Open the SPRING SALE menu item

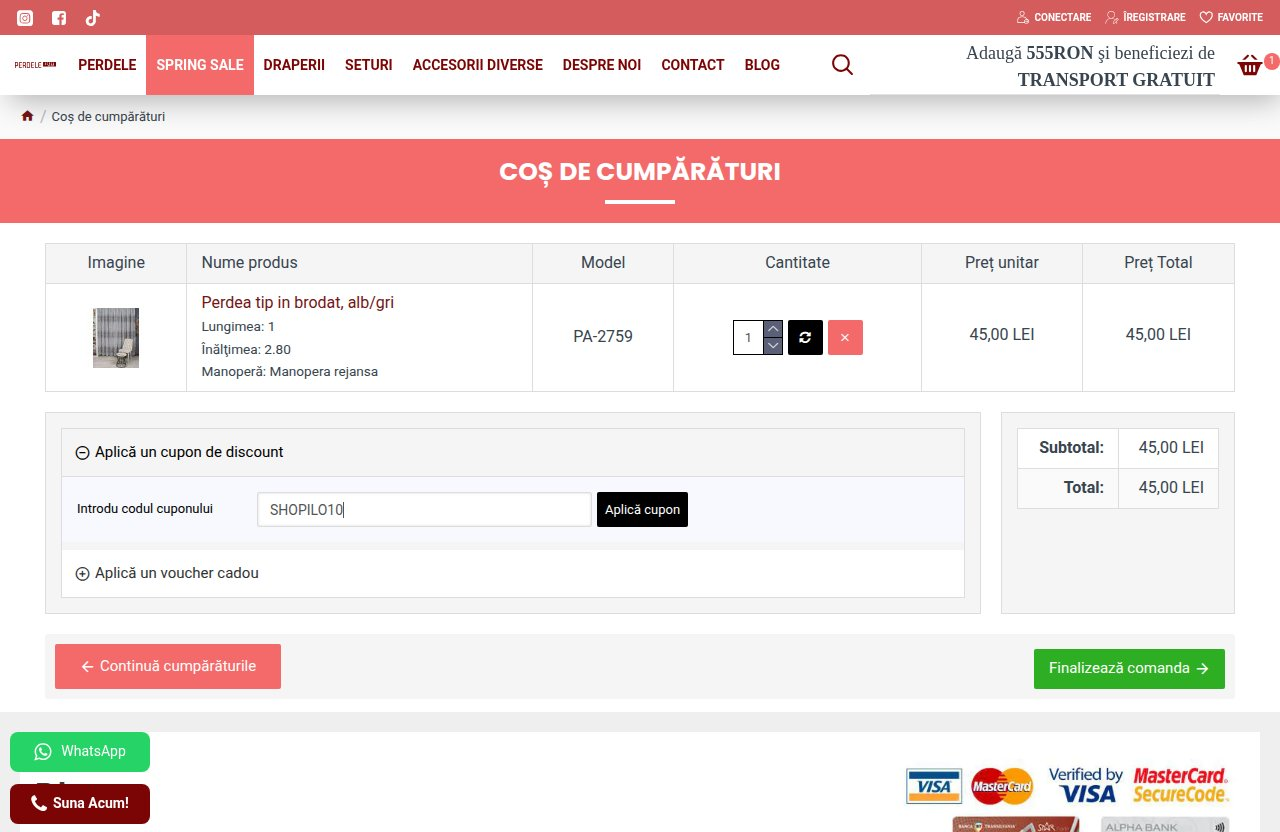coord(200,65)
